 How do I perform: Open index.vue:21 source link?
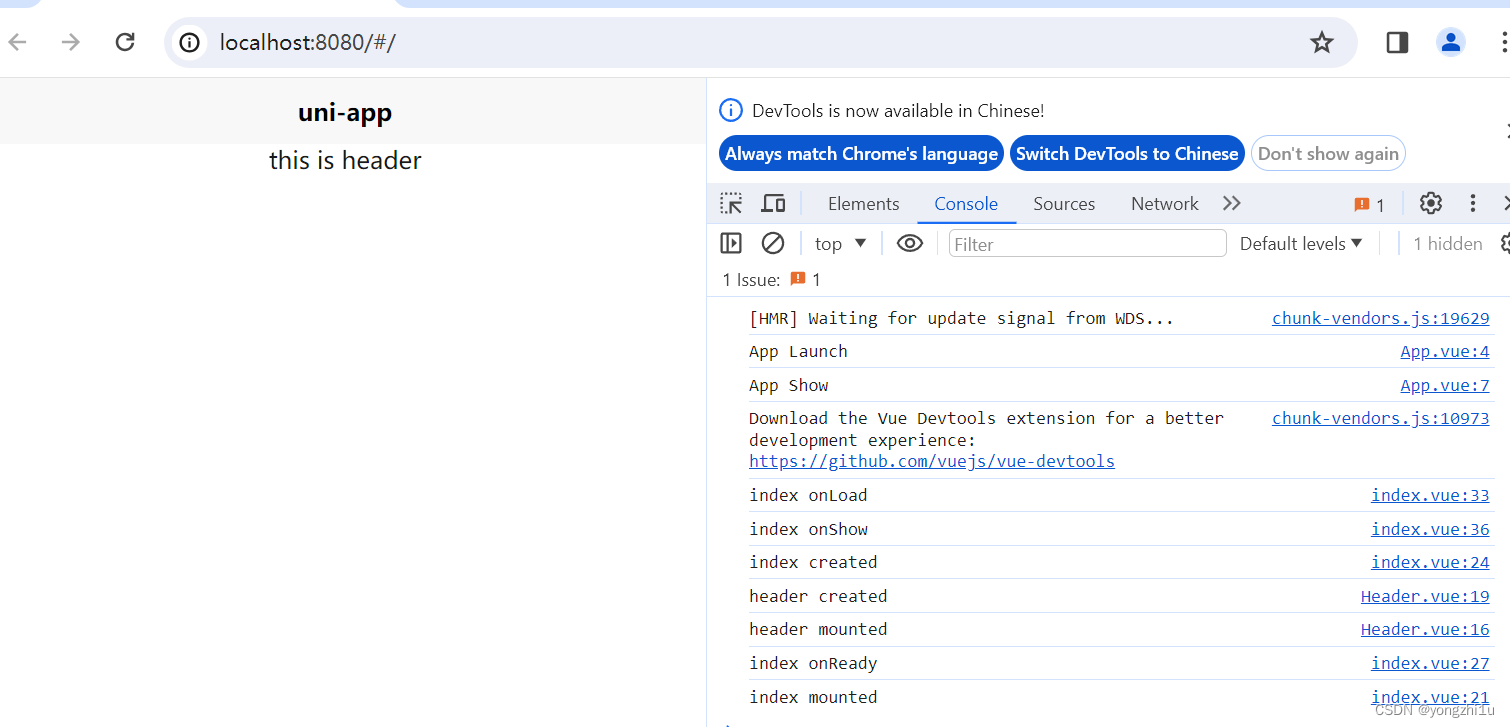coord(1430,697)
